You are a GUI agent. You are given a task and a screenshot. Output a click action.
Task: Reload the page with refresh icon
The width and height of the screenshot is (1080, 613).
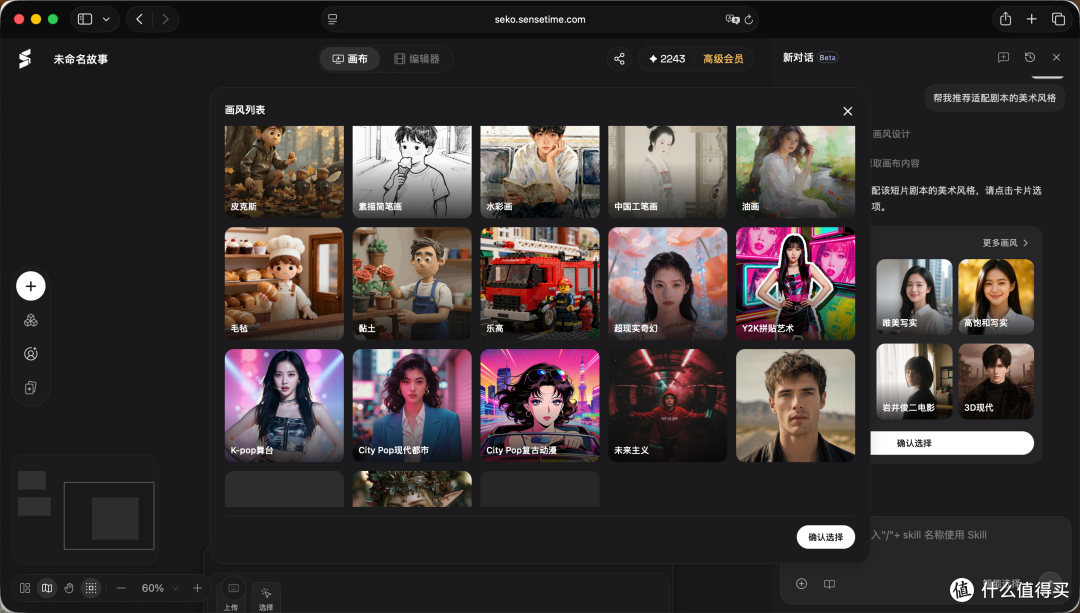(x=749, y=19)
